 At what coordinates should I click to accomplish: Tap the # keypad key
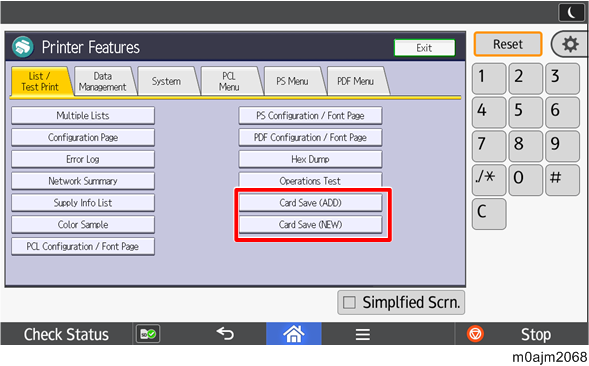(x=562, y=180)
